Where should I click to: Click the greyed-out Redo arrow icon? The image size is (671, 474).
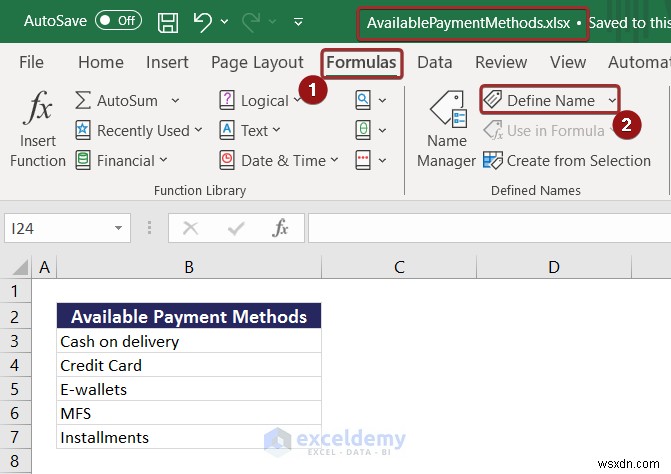(252, 22)
